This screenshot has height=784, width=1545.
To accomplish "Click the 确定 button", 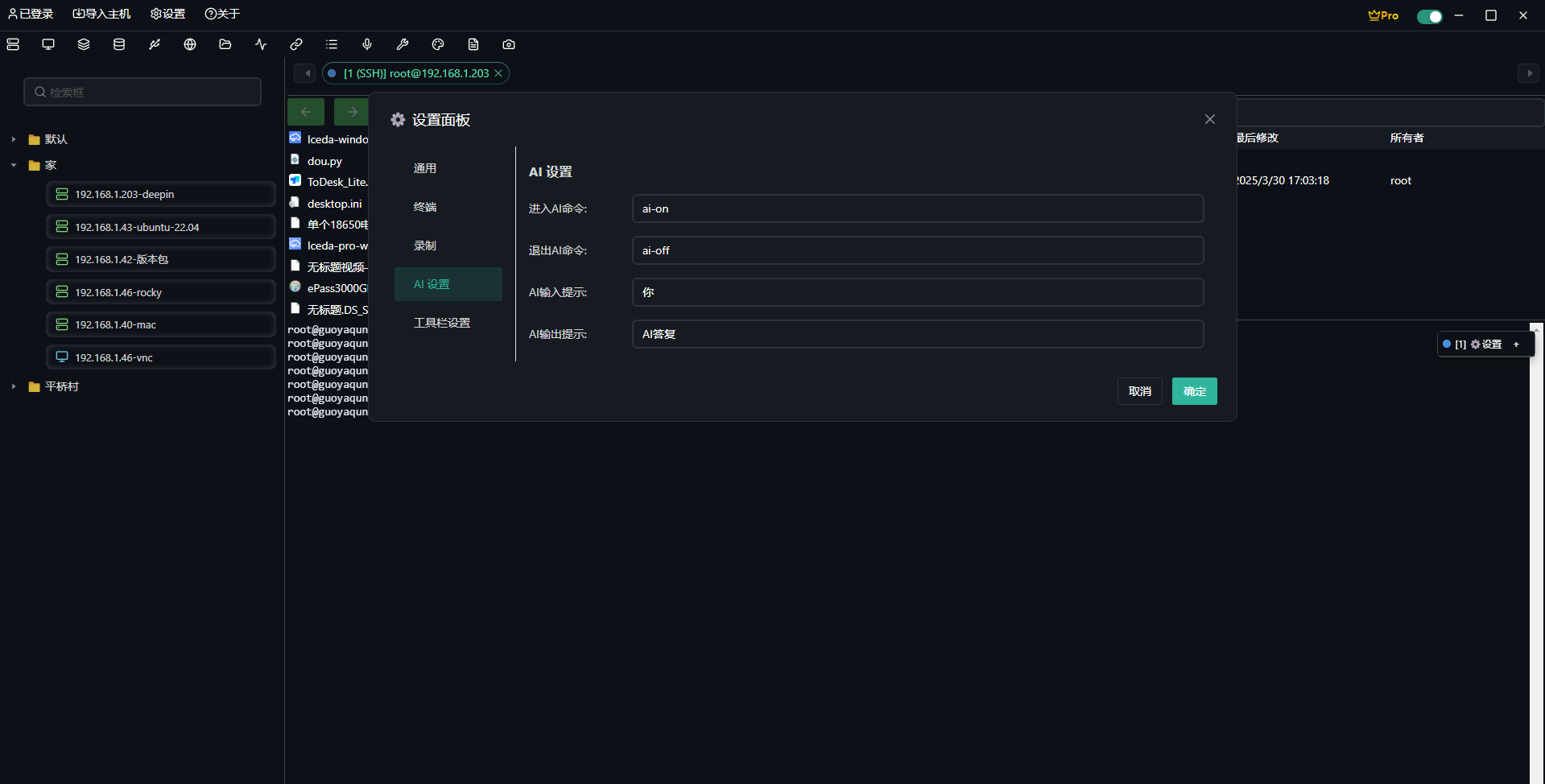I will 1194,391.
